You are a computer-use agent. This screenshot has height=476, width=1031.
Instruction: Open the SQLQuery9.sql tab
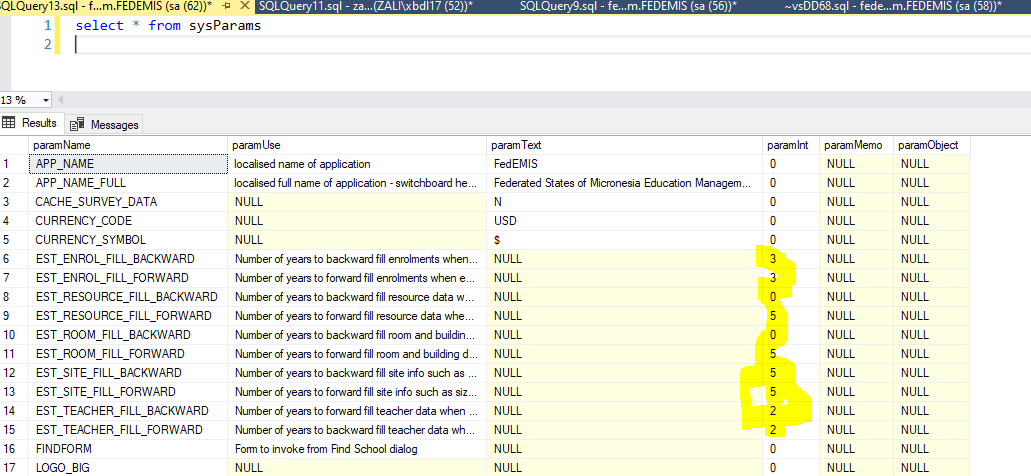[x=628, y=7]
